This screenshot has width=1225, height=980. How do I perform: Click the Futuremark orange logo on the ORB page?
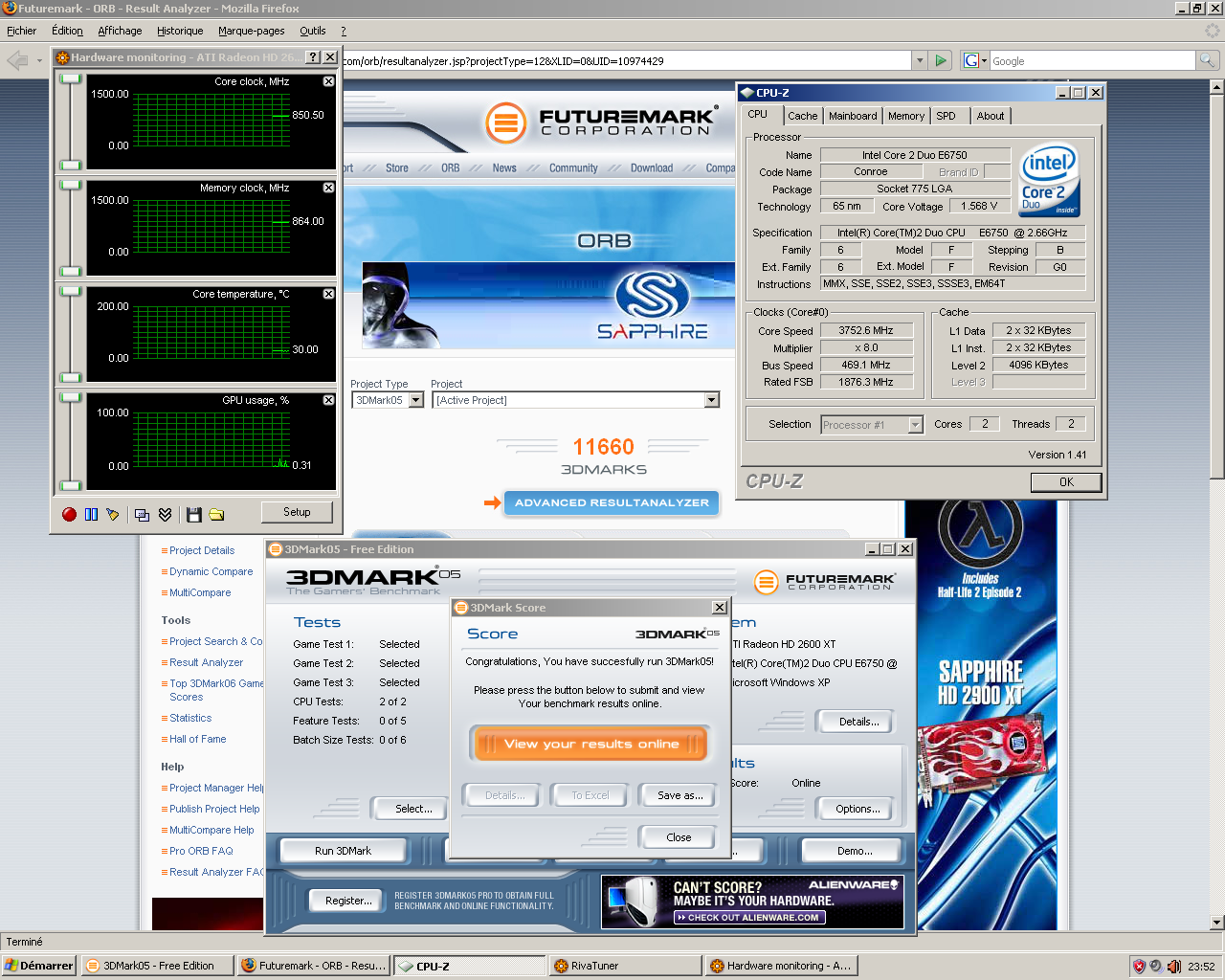[x=505, y=122]
